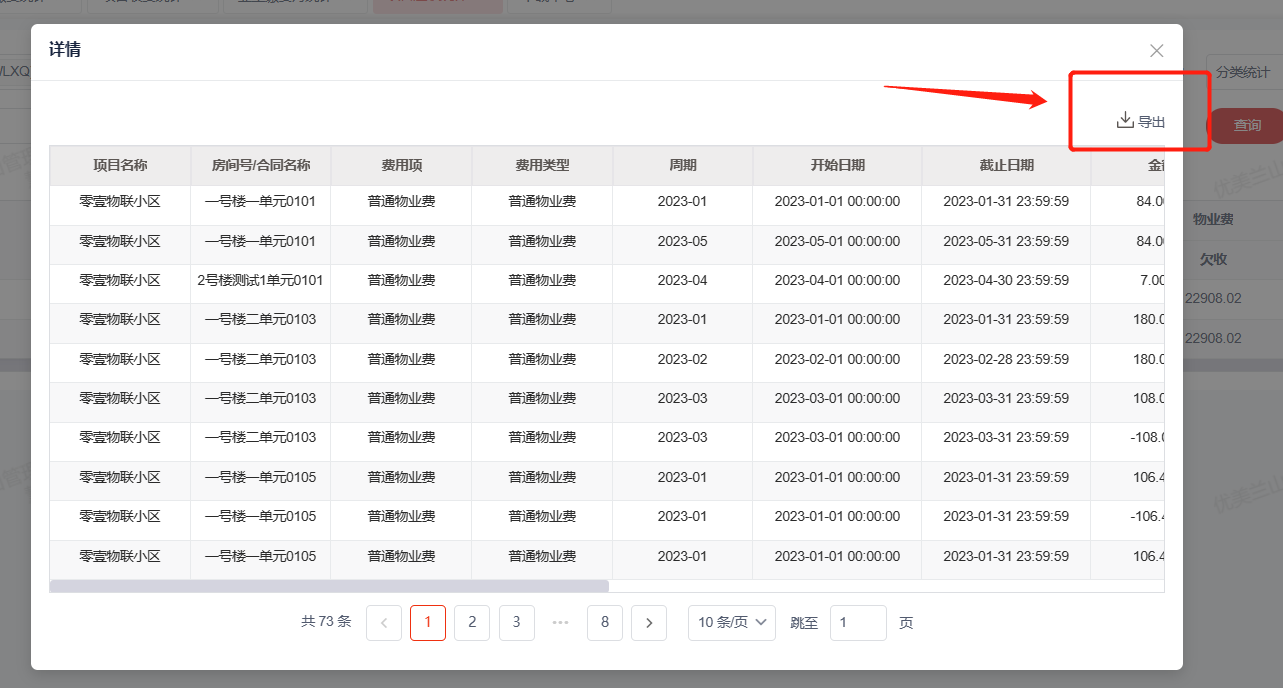Click the 开始日期 column header
The image size is (1283, 688).
pos(838,166)
